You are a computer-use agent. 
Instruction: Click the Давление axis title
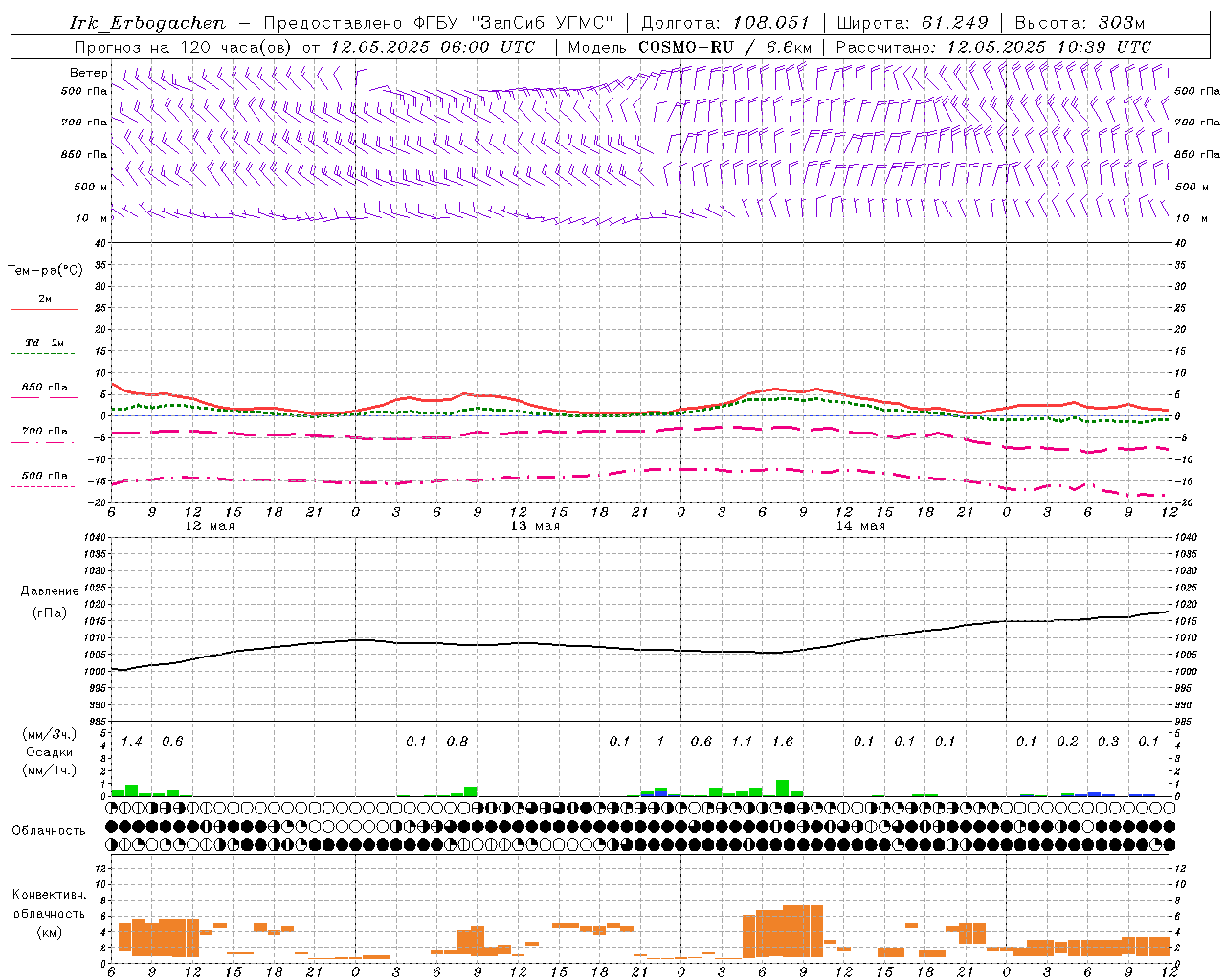tap(50, 591)
